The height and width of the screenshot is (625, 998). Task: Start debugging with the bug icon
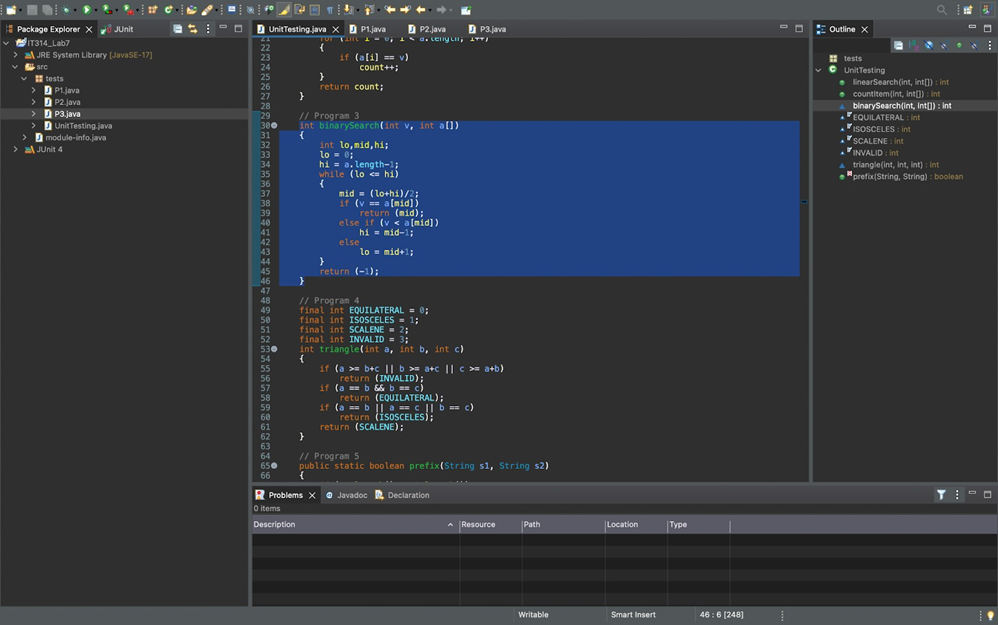[66, 10]
